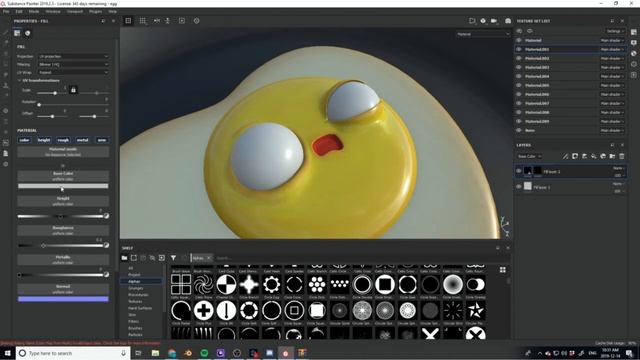Select the Brushes shelf category
This screenshot has height=360, width=640.
[x=136, y=328]
